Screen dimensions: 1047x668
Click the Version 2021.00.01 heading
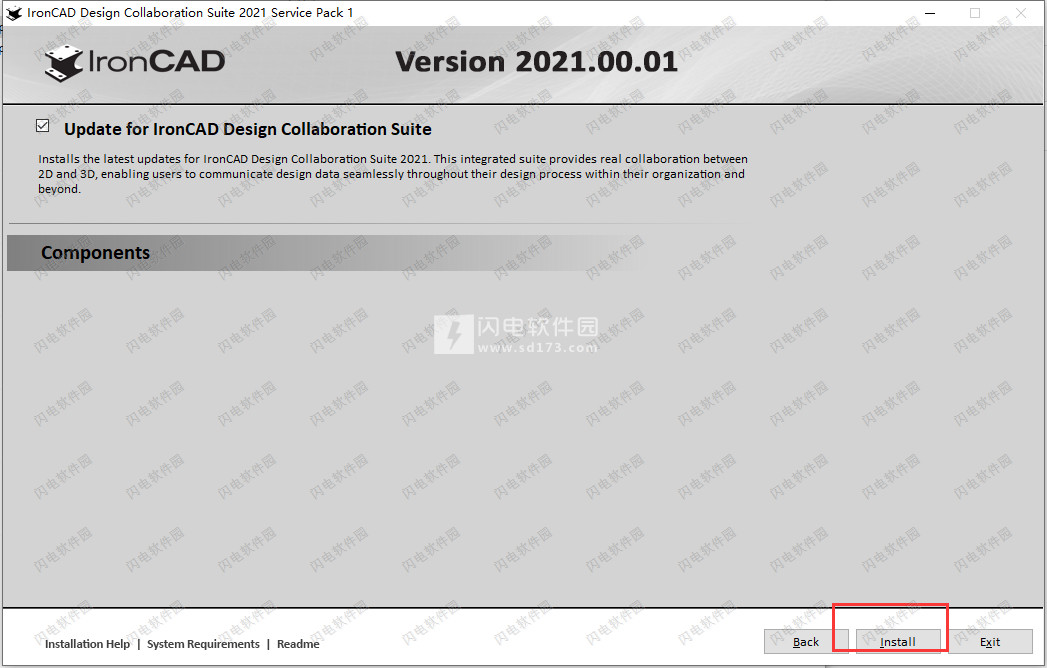click(x=536, y=61)
